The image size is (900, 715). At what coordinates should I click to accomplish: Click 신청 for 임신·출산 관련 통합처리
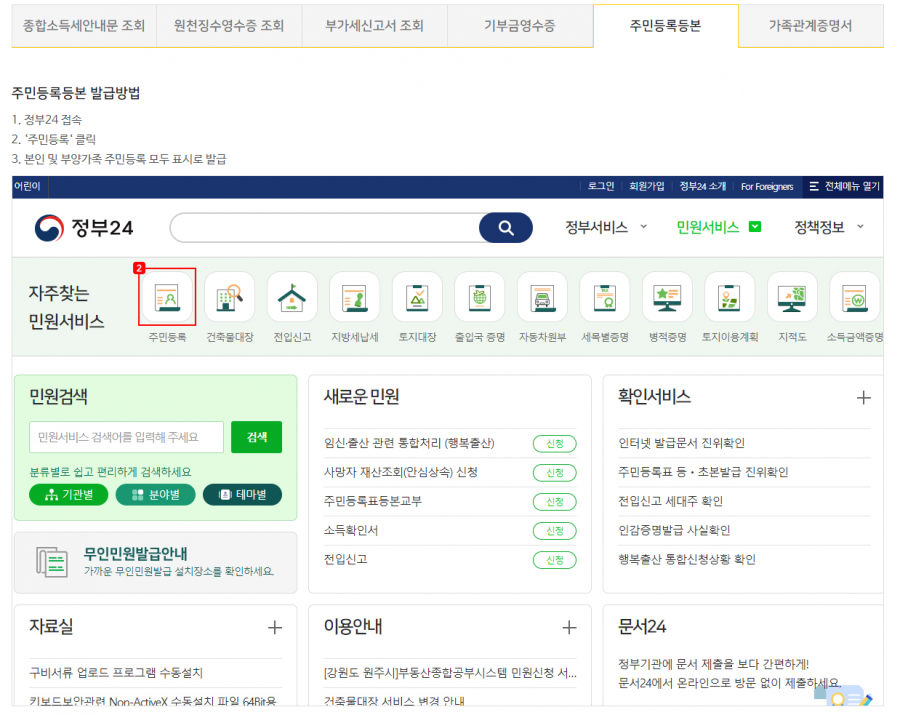554,444
